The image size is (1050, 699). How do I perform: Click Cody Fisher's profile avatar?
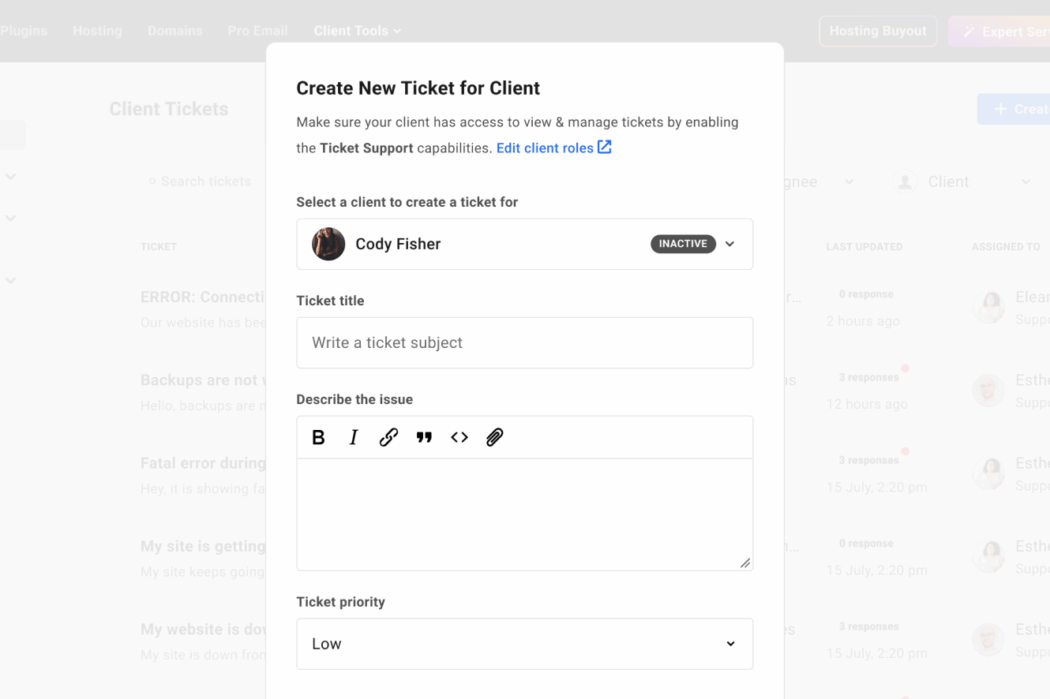[328, 243]
